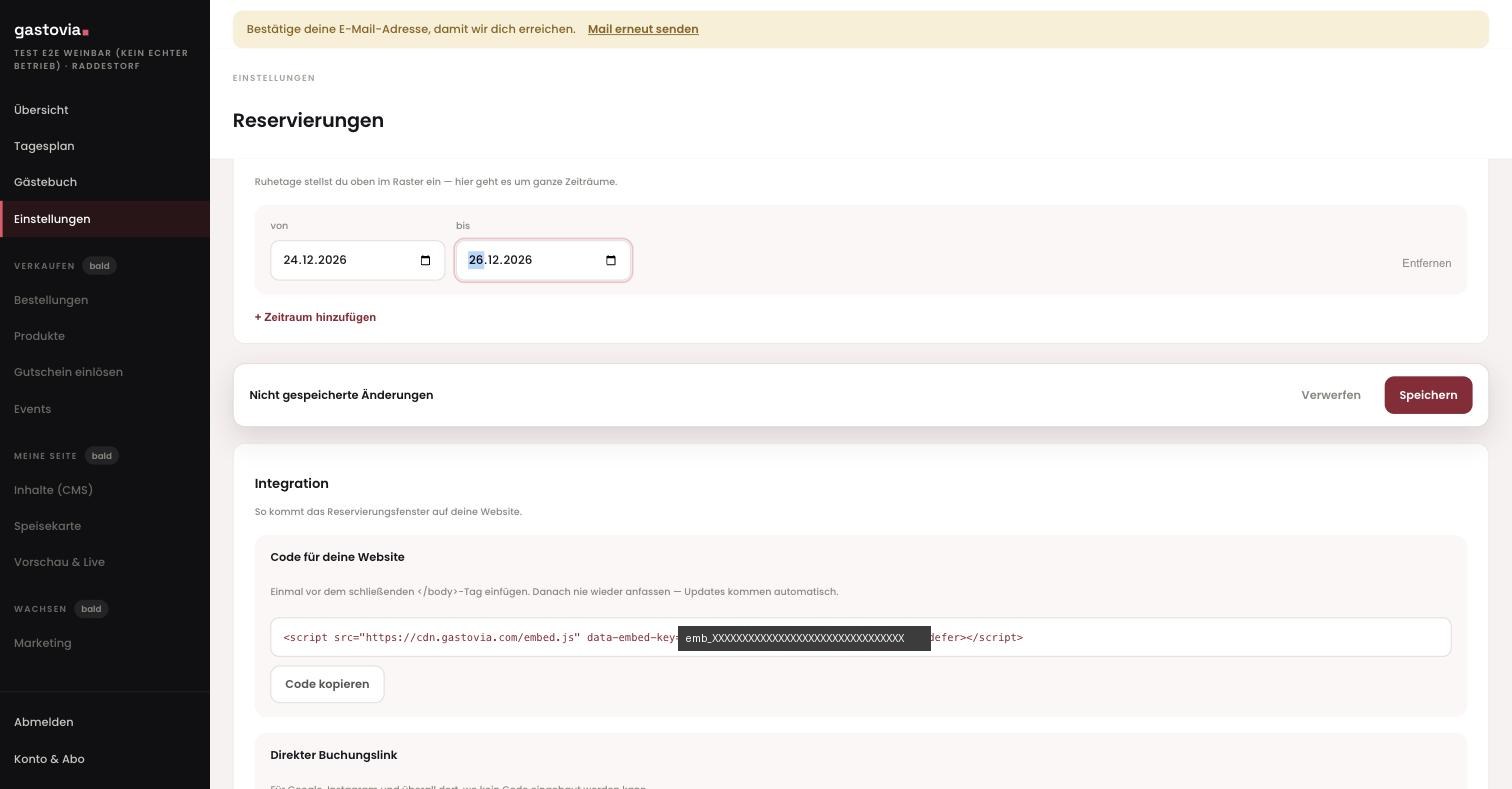This screenshot has width=1512, height=789.
Task: Focus the 'bis' date input 26.12.2026
Action: tap(543, 260)
